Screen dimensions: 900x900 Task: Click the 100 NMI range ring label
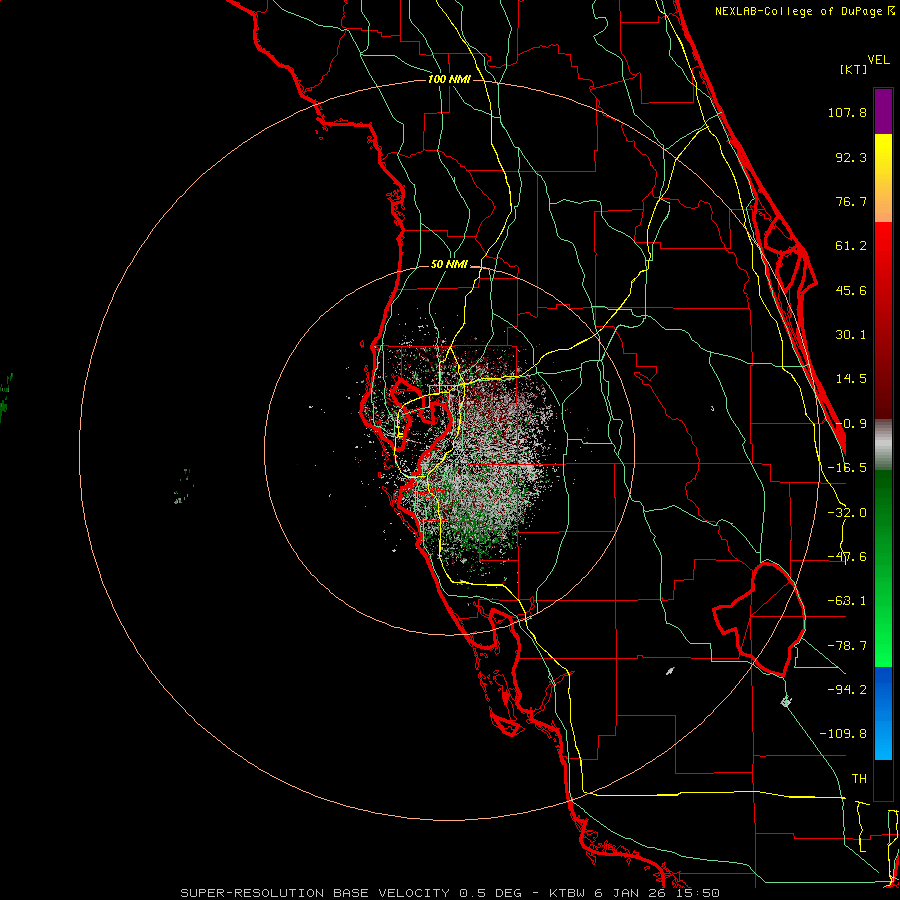point(449,79)
